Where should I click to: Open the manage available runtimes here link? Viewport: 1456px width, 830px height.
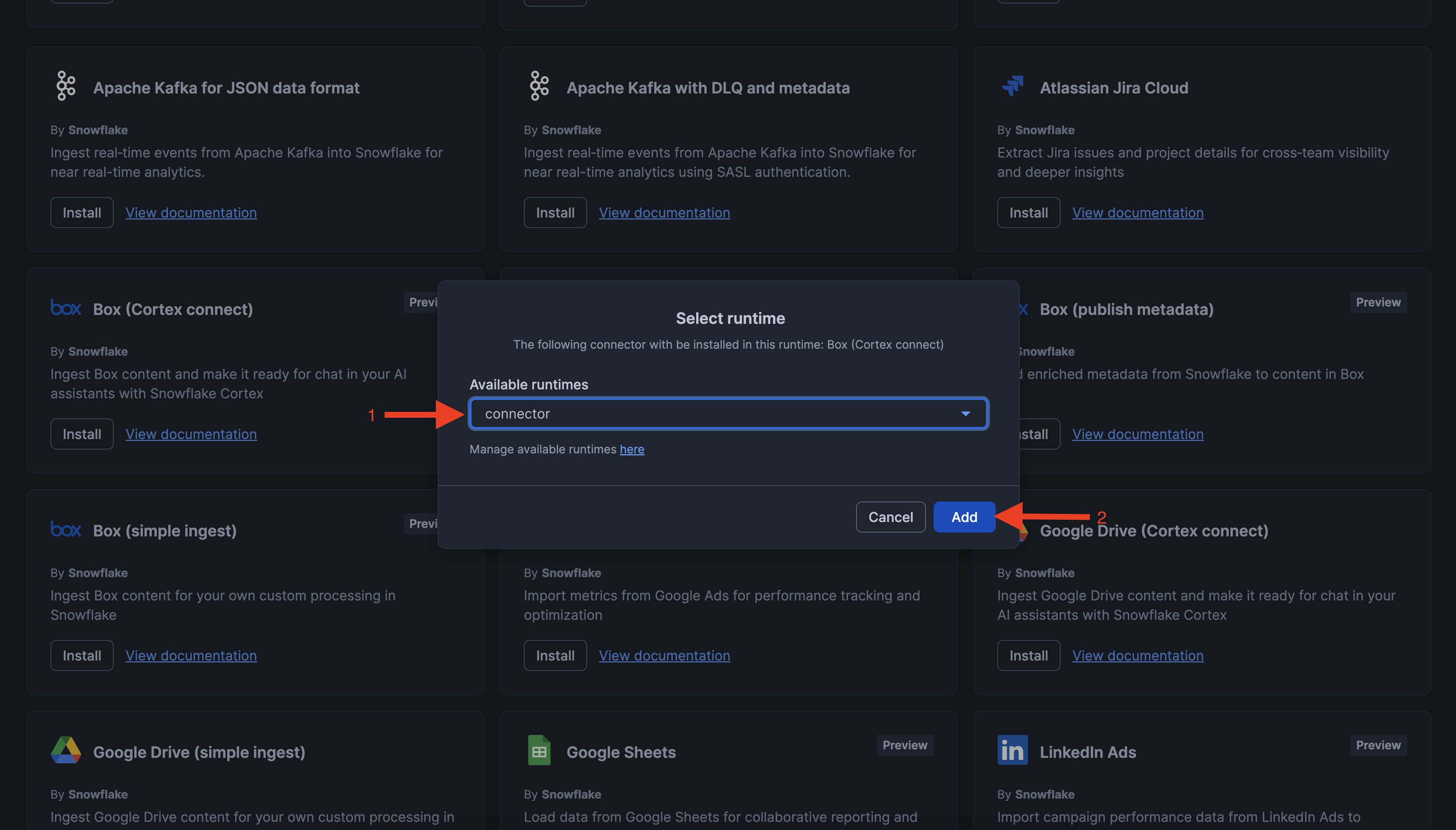click(x=631, y=449)
